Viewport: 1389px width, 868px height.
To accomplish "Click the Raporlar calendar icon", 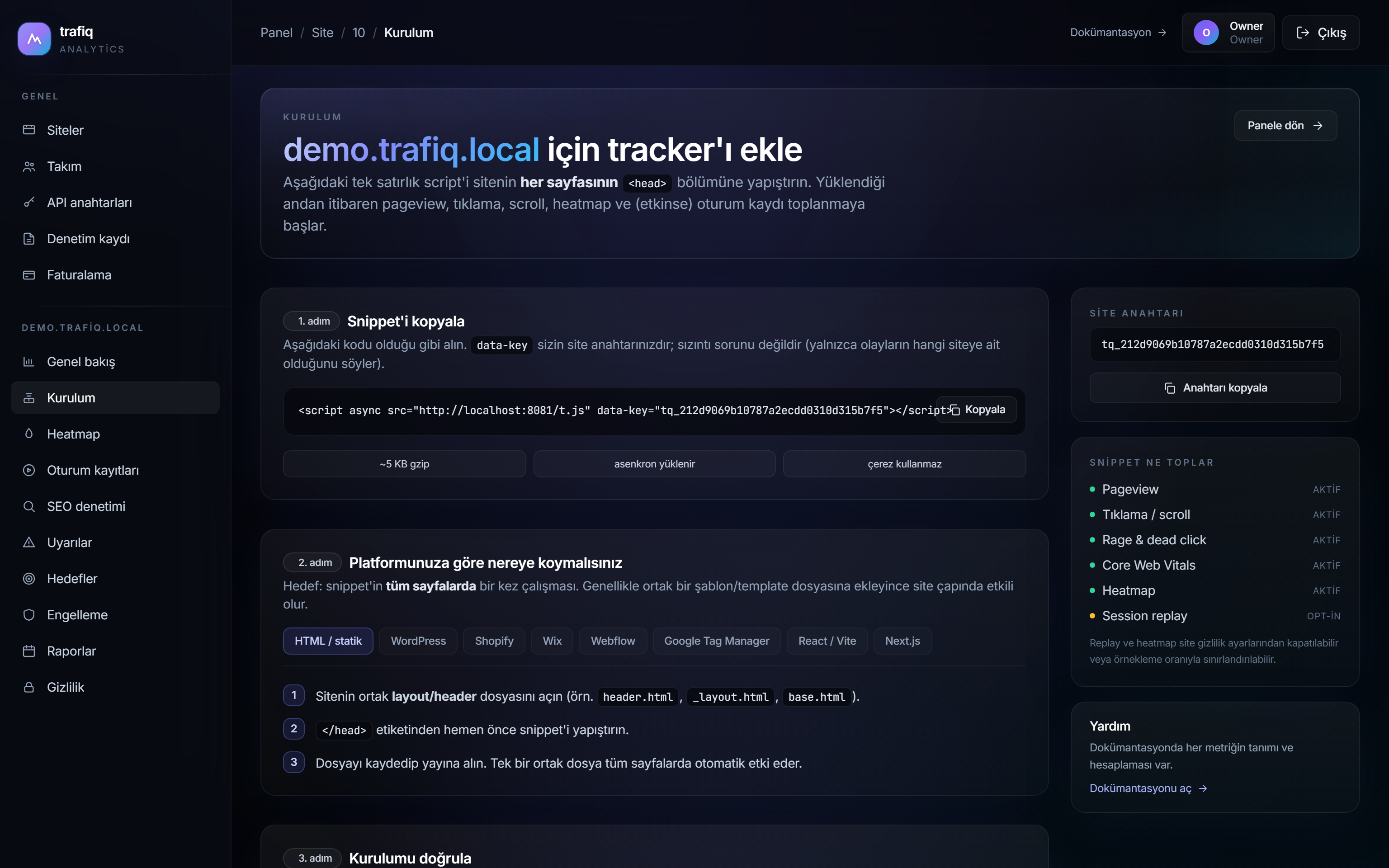I will 28,651.
